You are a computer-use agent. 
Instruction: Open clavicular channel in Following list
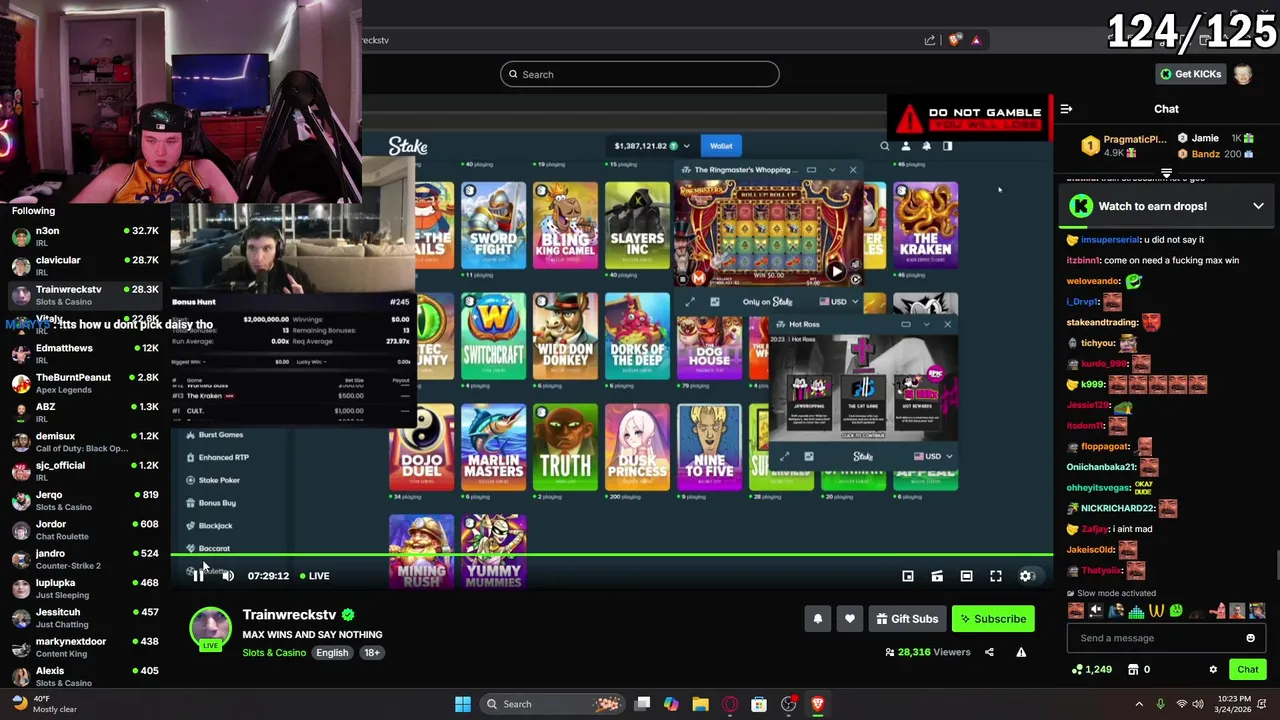[x=85, y=265]
